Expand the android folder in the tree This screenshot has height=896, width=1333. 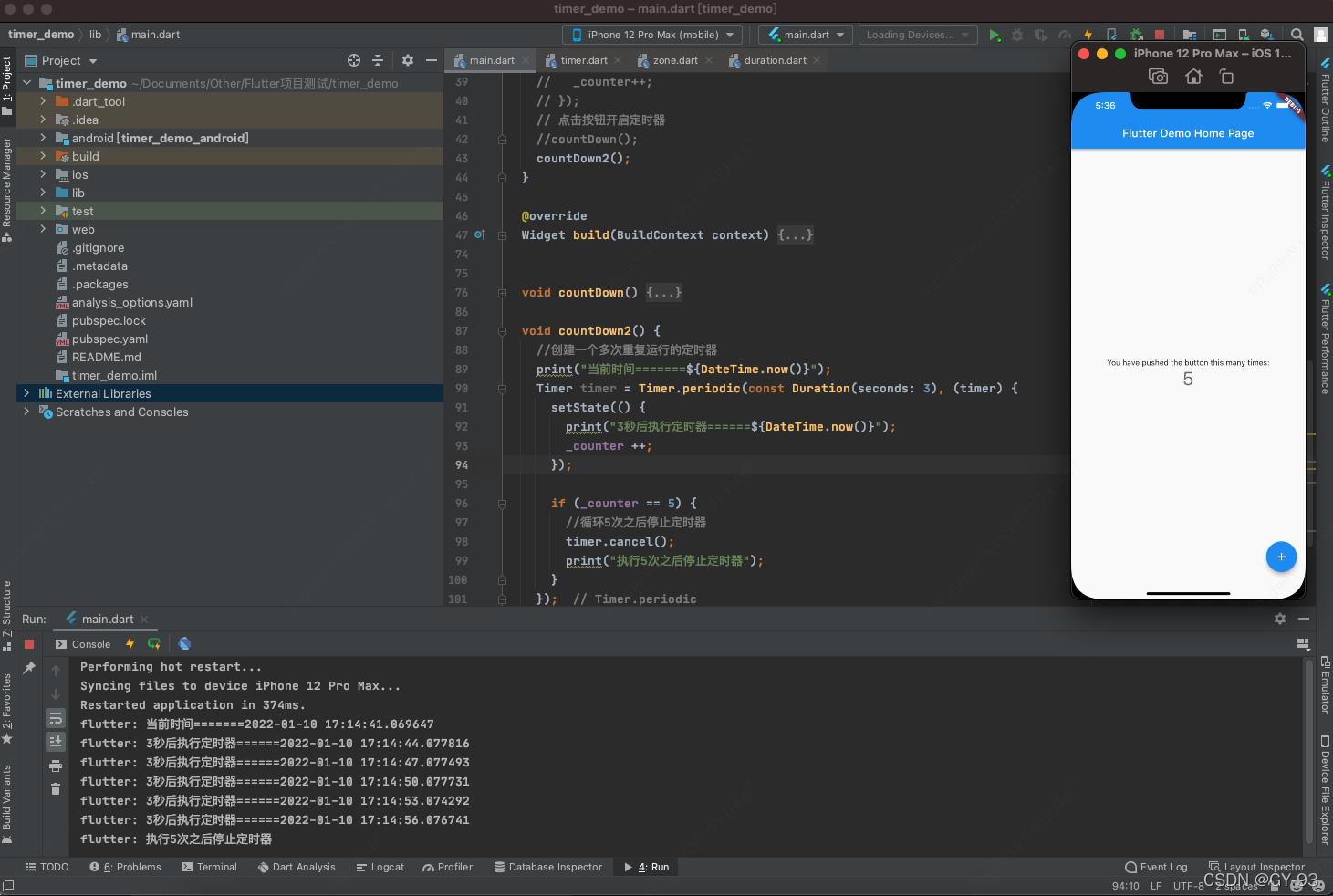point(43,138)
